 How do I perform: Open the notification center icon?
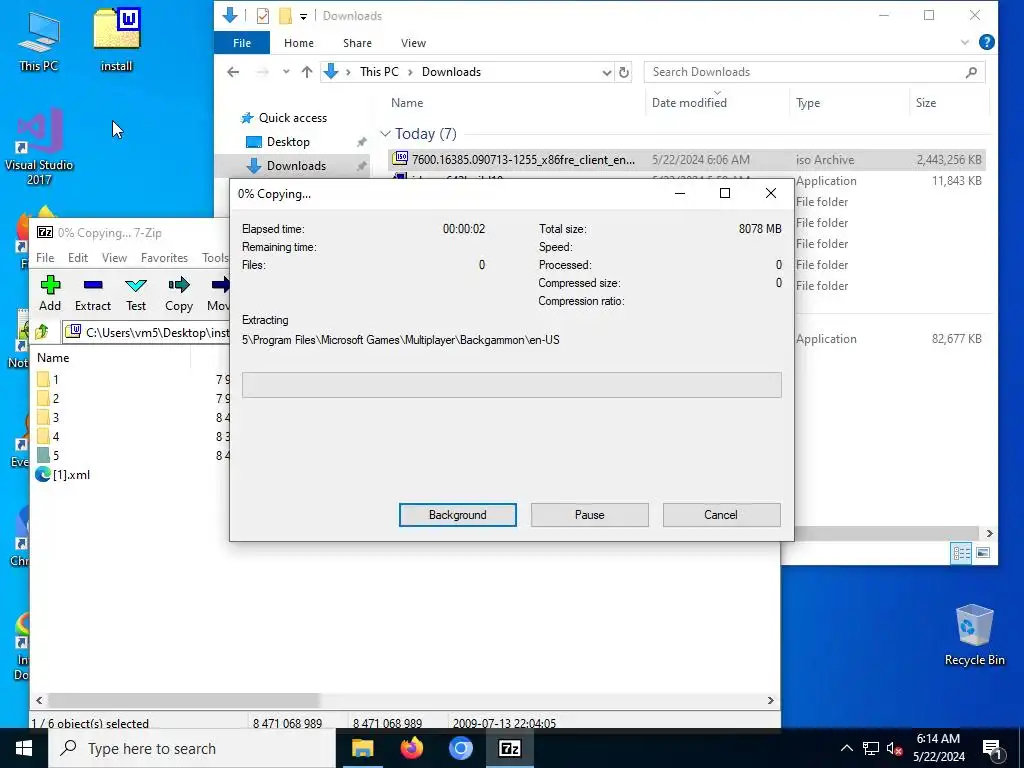pos(993,749)
